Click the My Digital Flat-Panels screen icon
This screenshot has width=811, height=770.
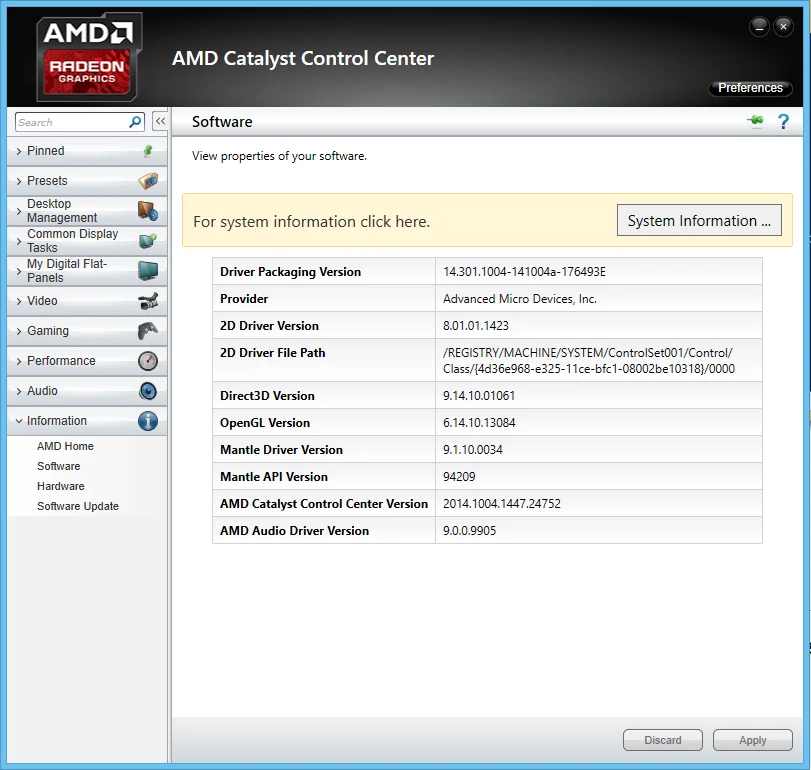point(148,271)
